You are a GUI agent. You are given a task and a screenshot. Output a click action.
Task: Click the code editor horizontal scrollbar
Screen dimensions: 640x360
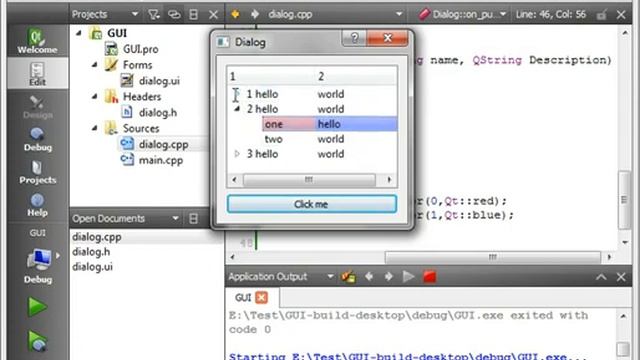pyautogui.click(x=493, y=257)
